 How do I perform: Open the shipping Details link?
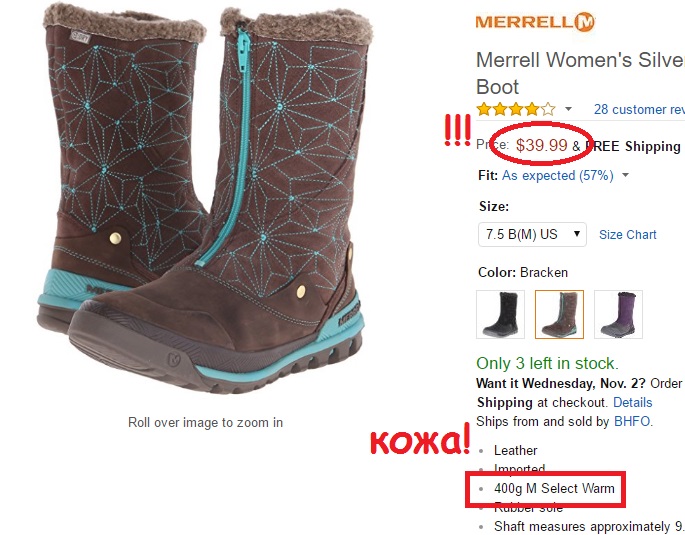[633, 402]
